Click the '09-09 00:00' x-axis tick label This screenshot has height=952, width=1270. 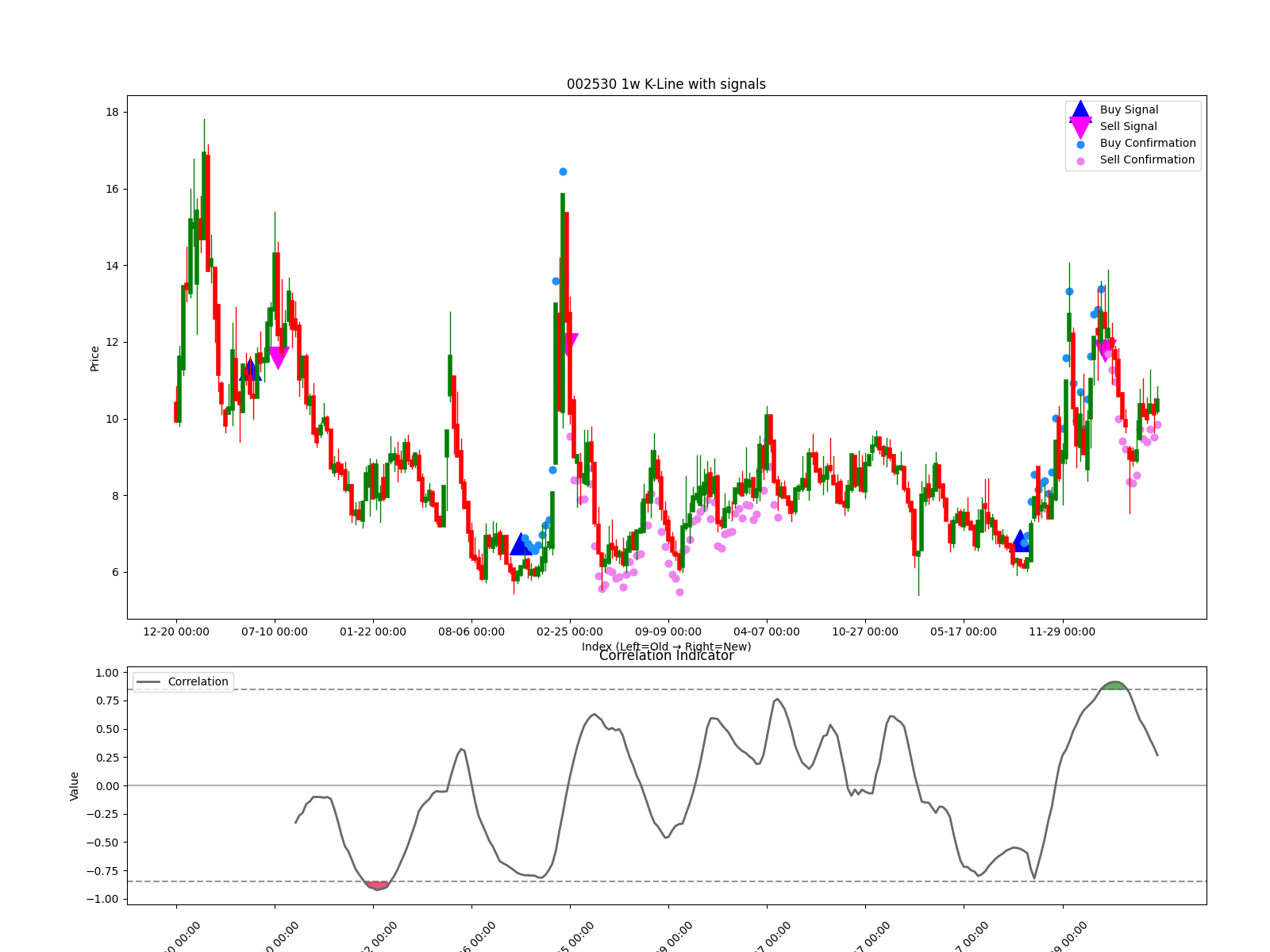point(668,631)
